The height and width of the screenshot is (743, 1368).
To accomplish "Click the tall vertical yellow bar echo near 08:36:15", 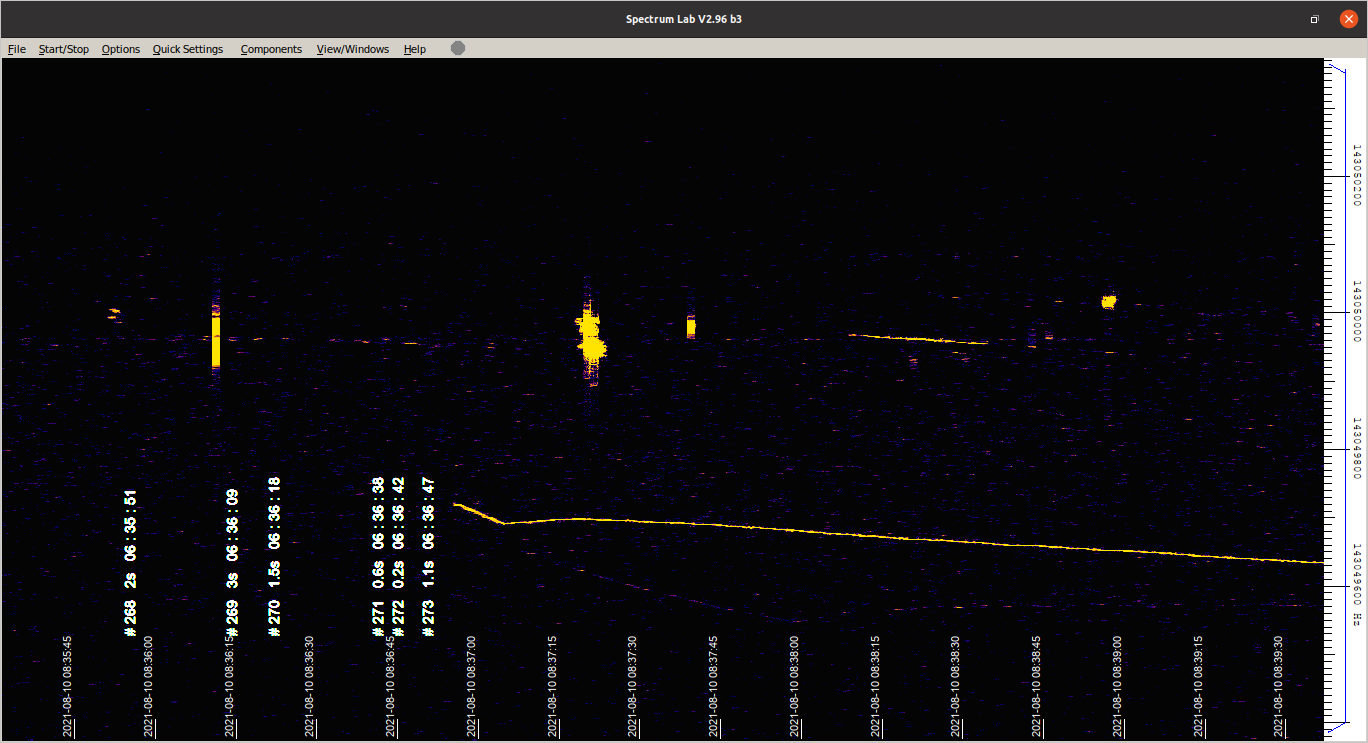I will click(x=216, y=340).
